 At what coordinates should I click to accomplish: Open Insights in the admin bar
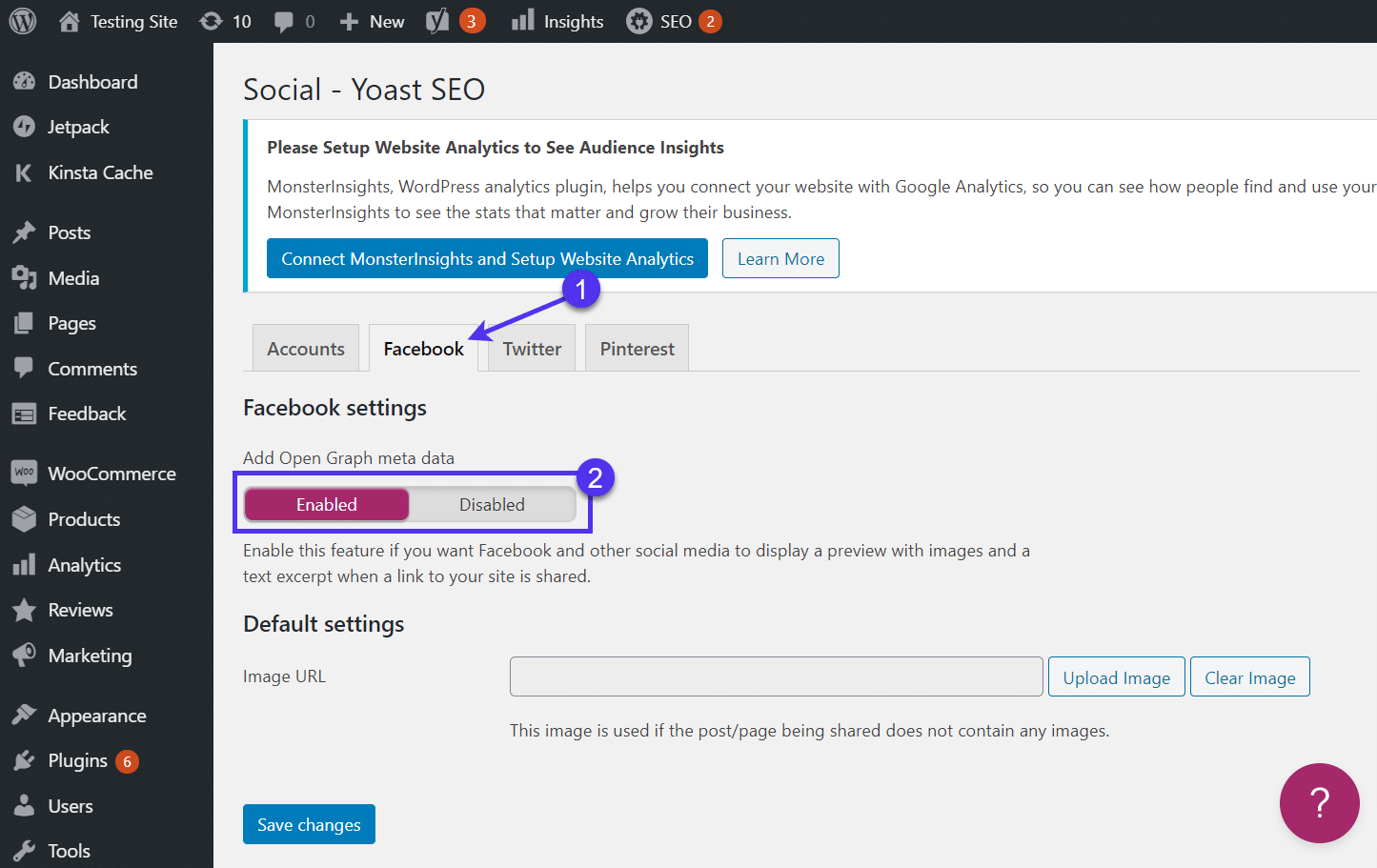pos(557,21)
